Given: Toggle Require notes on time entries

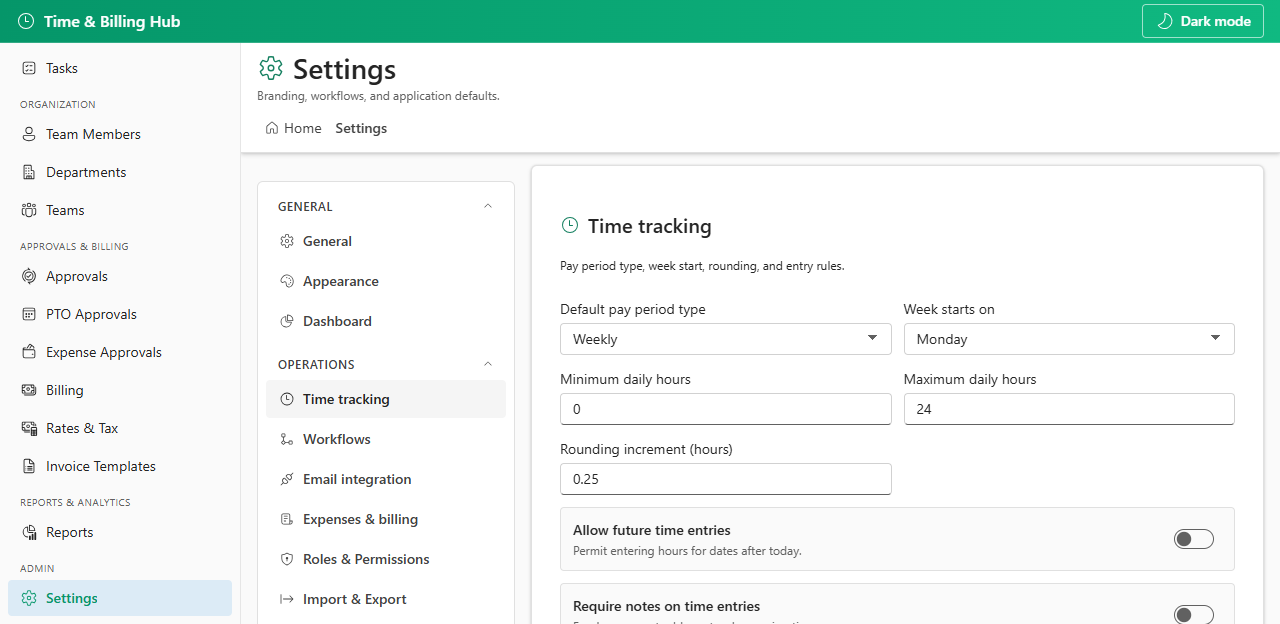Looking at the screenshot, I should click(x=1194, y=614).
